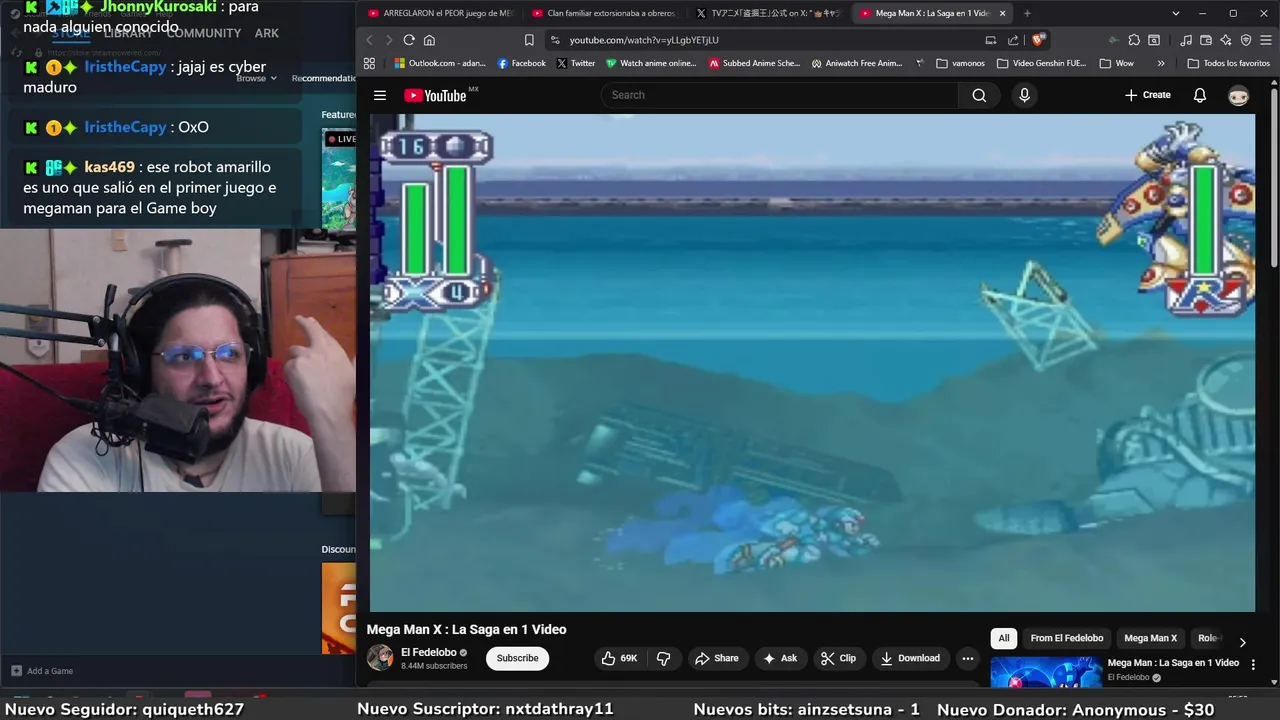The height and width of the screenshot is (720, 1280).
Task: Select the From El Fedelobo chip
Action: click(x=1067, y=638)
